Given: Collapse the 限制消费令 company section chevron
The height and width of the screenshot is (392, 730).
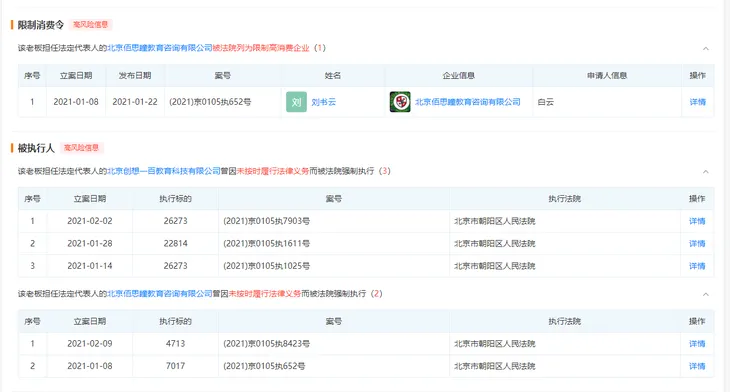Looking at the screenshot, I should 706,48.
